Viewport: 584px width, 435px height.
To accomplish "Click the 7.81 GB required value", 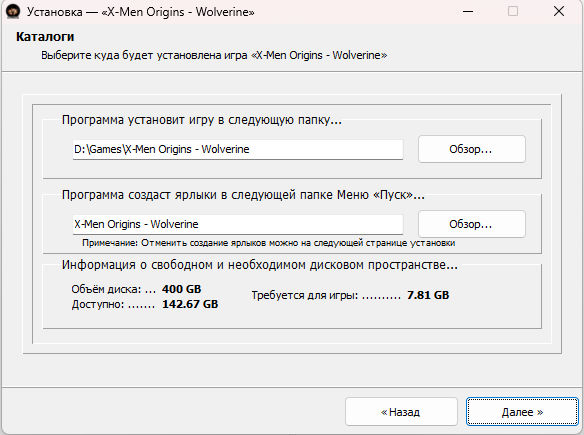I will (x=428, y=295).
